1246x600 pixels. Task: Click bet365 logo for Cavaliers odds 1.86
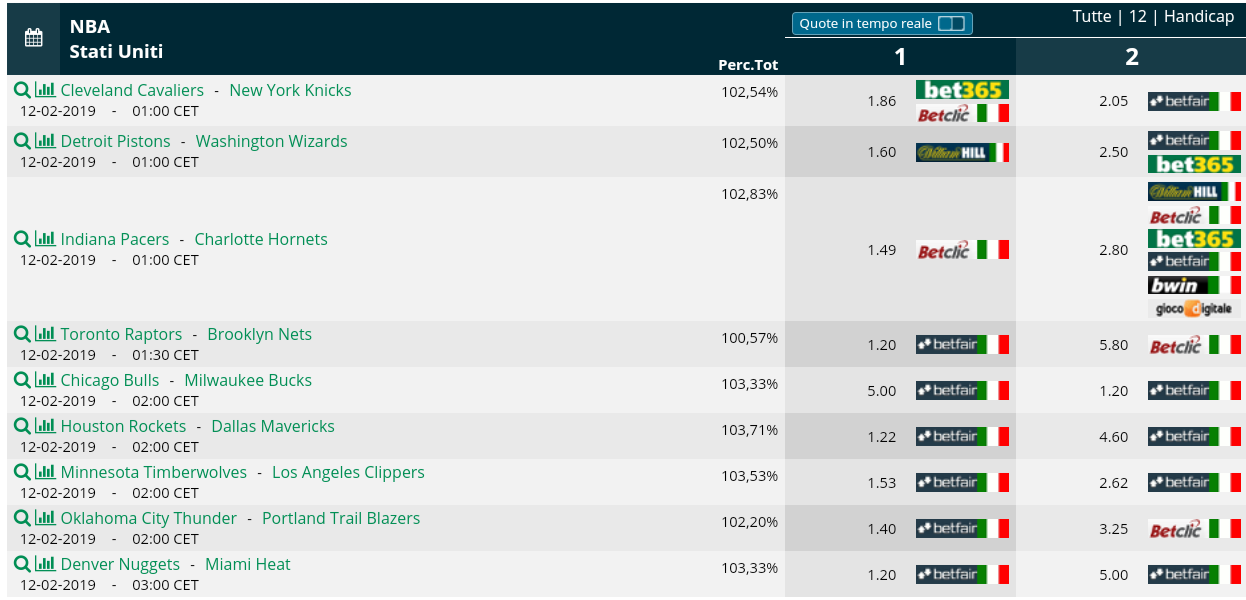click(x=962, y=90)
